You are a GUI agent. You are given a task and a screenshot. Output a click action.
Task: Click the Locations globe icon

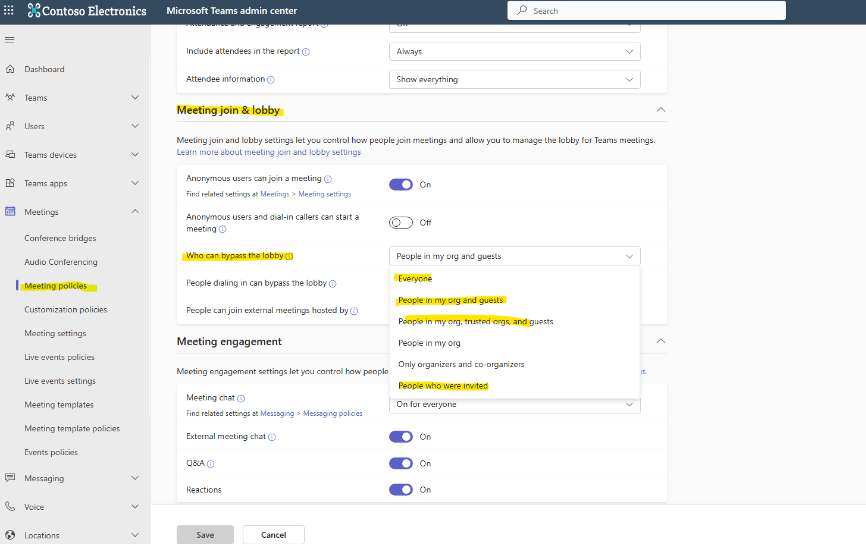[x=10, y=535]
